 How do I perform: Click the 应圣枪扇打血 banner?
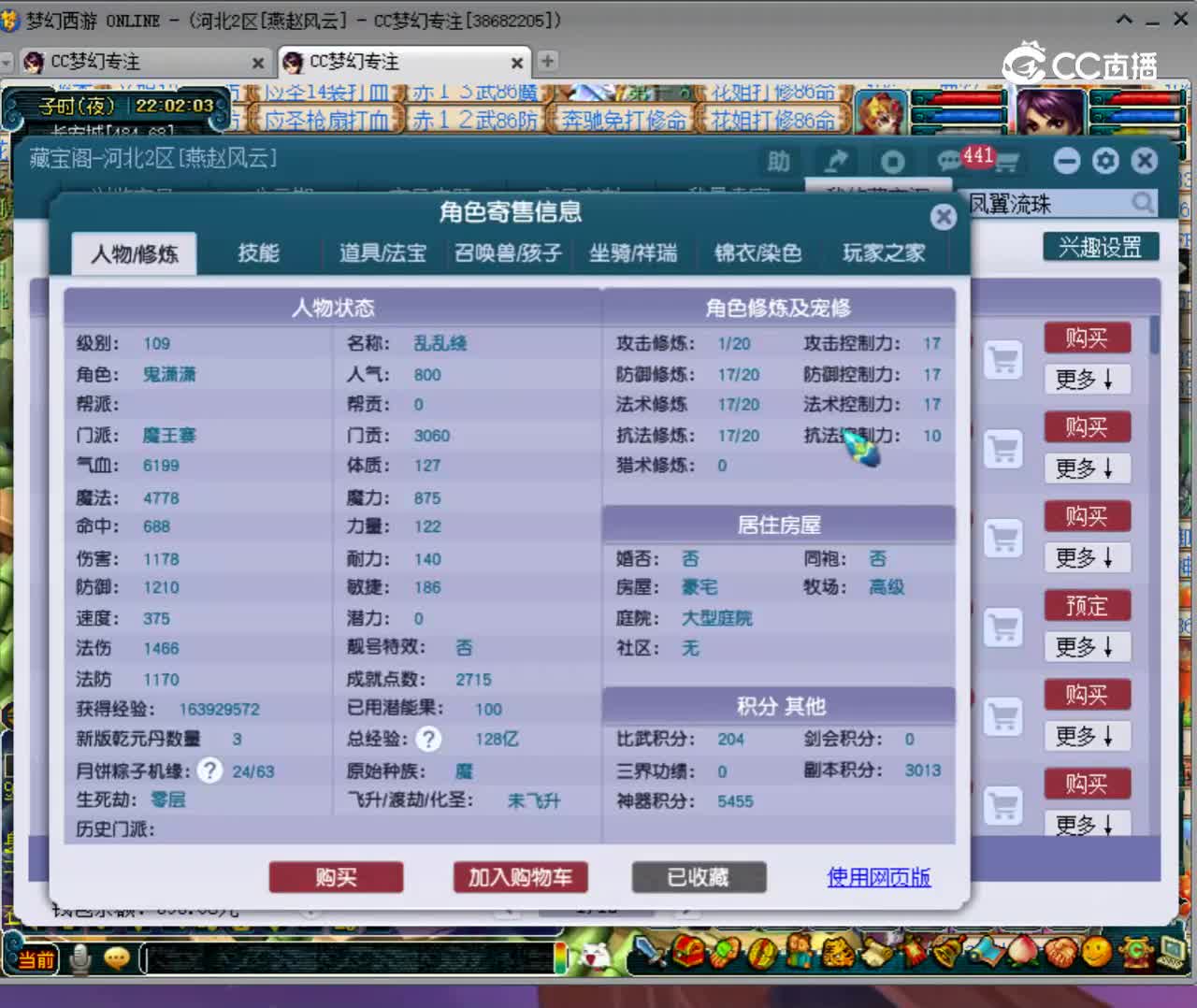(x=325, y=120)
